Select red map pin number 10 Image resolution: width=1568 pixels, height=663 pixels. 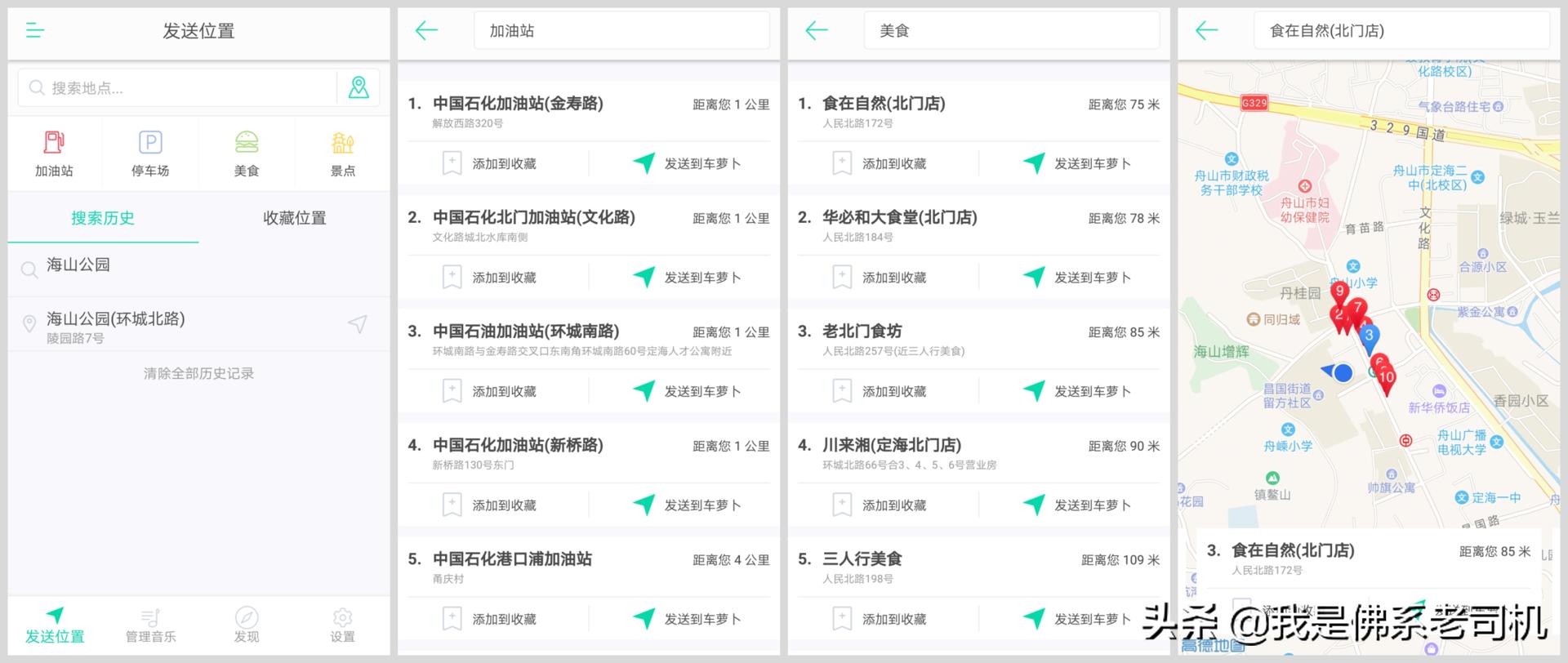pos(1386,380)
